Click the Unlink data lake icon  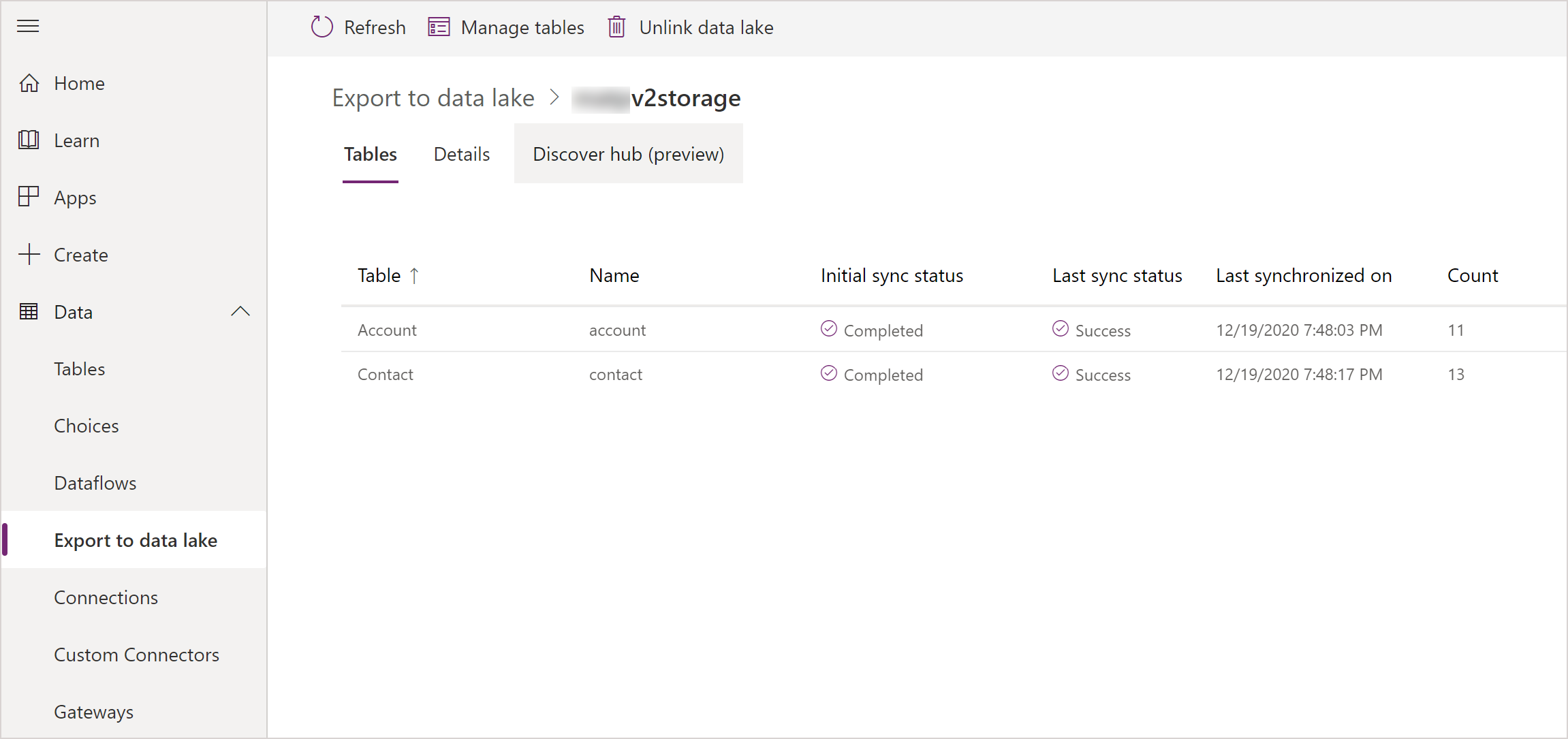click(617, 27)
